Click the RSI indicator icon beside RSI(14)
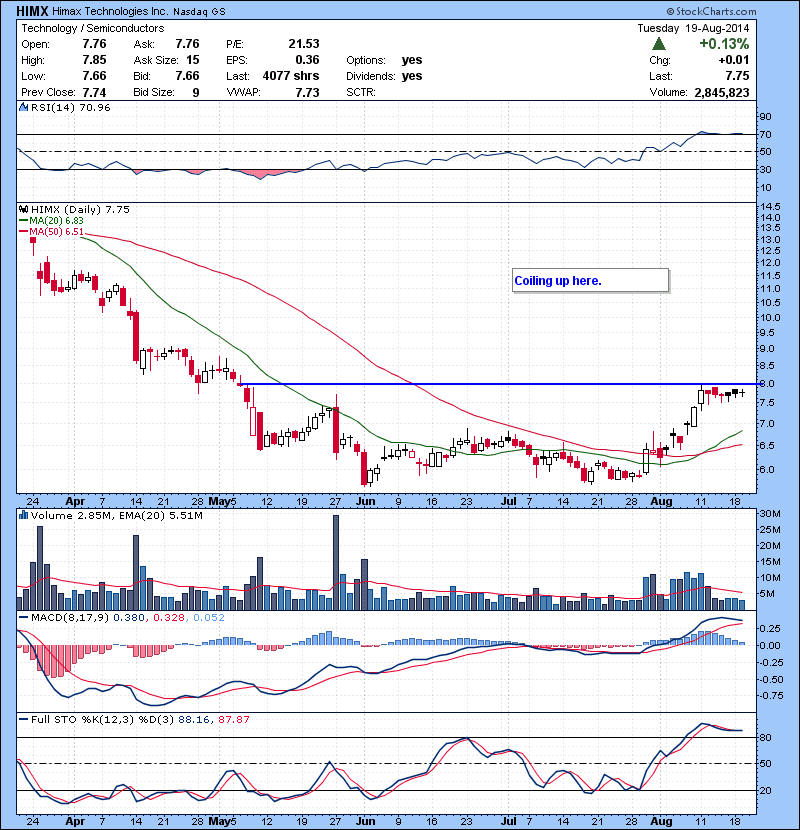800x830 pixels. pyautogui.click(x=23, y=107)
